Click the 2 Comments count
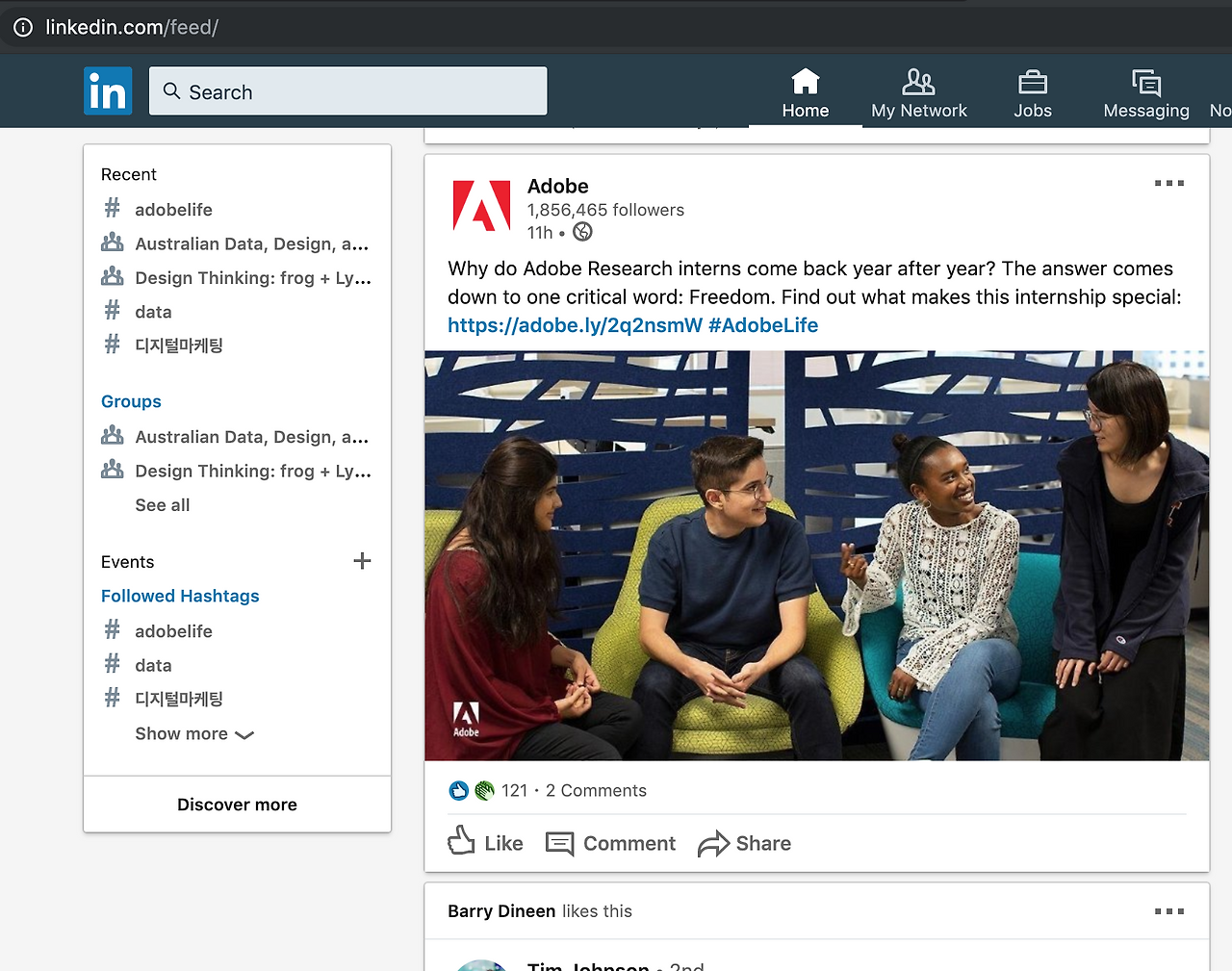Image resolution: width=1232 pixels, height=971 pixels. click(596, 791)
